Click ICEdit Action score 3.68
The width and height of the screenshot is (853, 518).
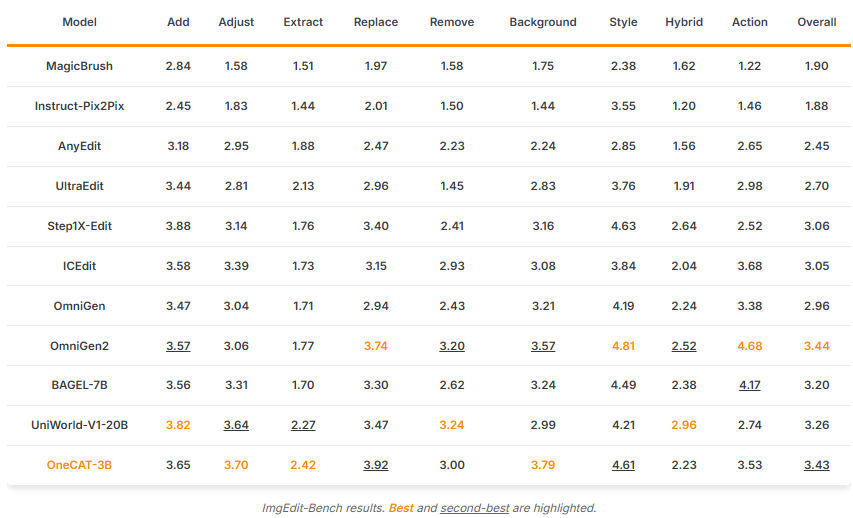pos(750,266)
